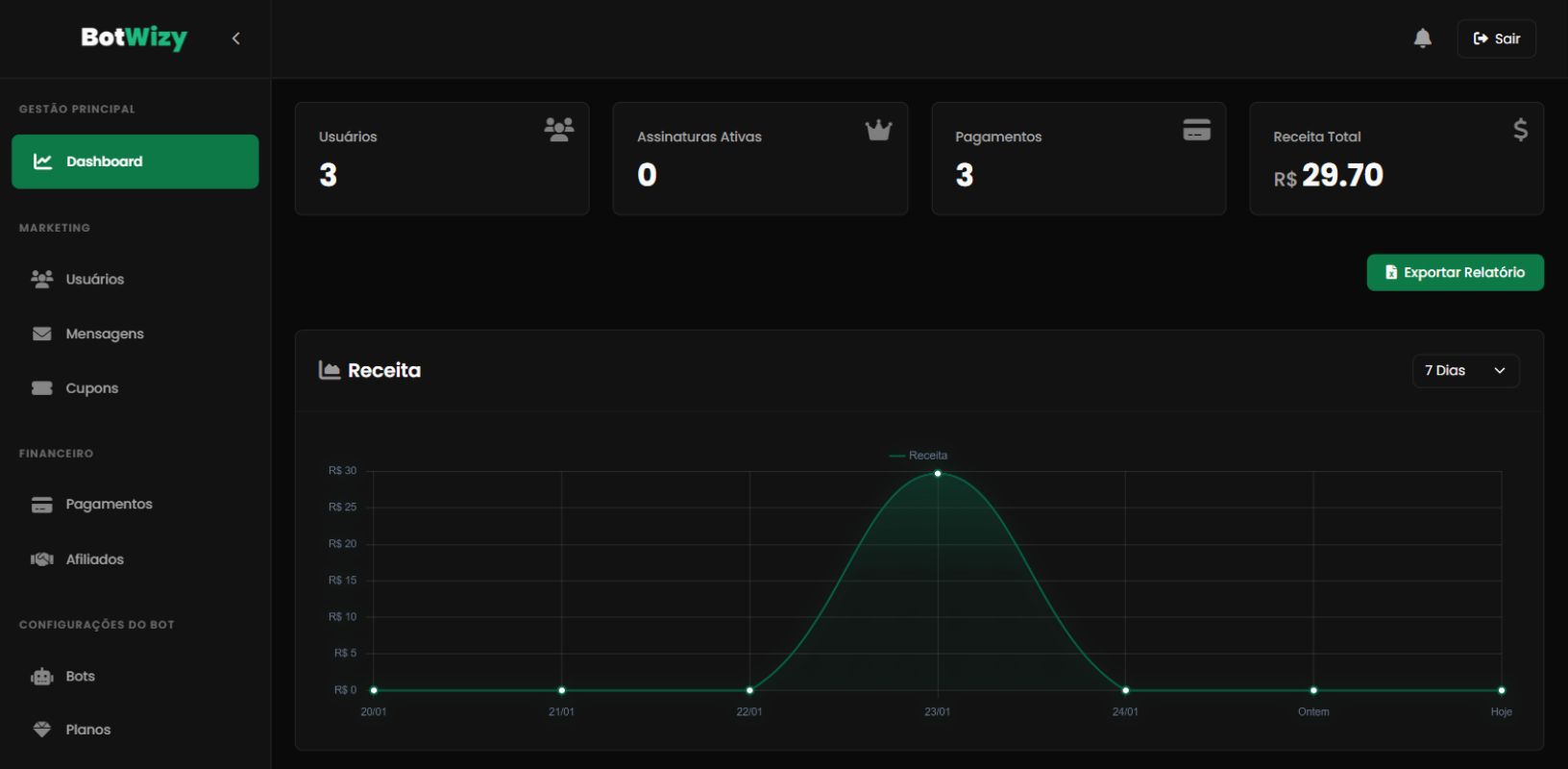
Task: Click the FINANCEIRO section heading
Action: click(56, 454)
